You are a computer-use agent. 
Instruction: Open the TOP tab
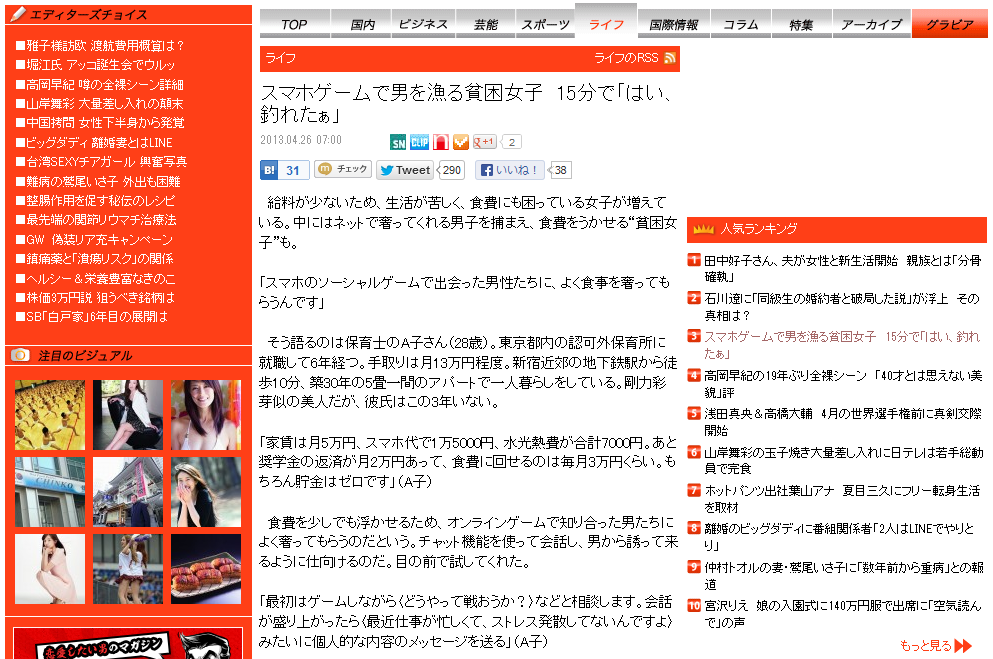[294, 25]
